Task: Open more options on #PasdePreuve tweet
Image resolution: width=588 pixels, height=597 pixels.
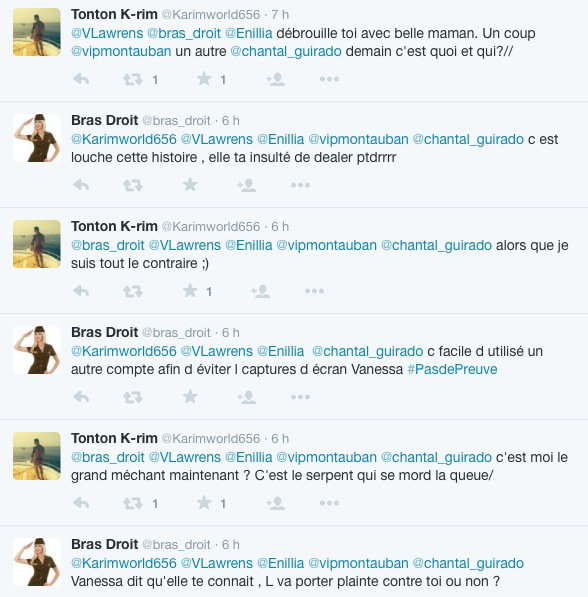Action: tap(300, 397)
